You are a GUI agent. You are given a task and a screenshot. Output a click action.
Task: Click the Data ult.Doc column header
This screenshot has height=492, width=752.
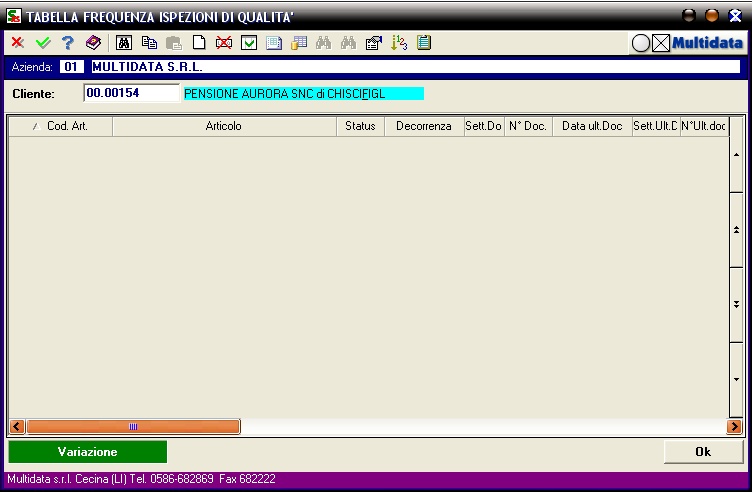[x=592, y=126]
